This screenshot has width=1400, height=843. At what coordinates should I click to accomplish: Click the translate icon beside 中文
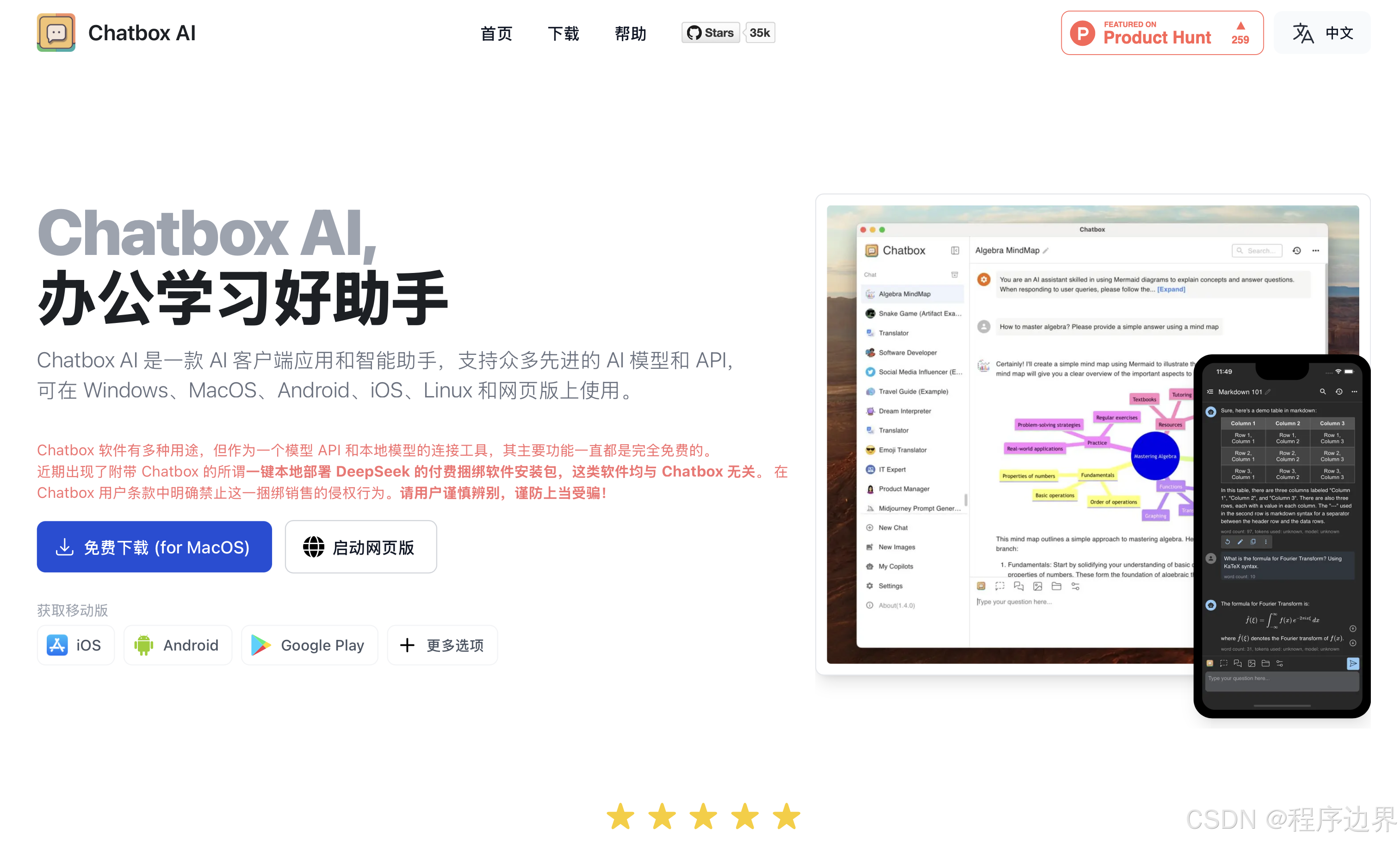1302,33
